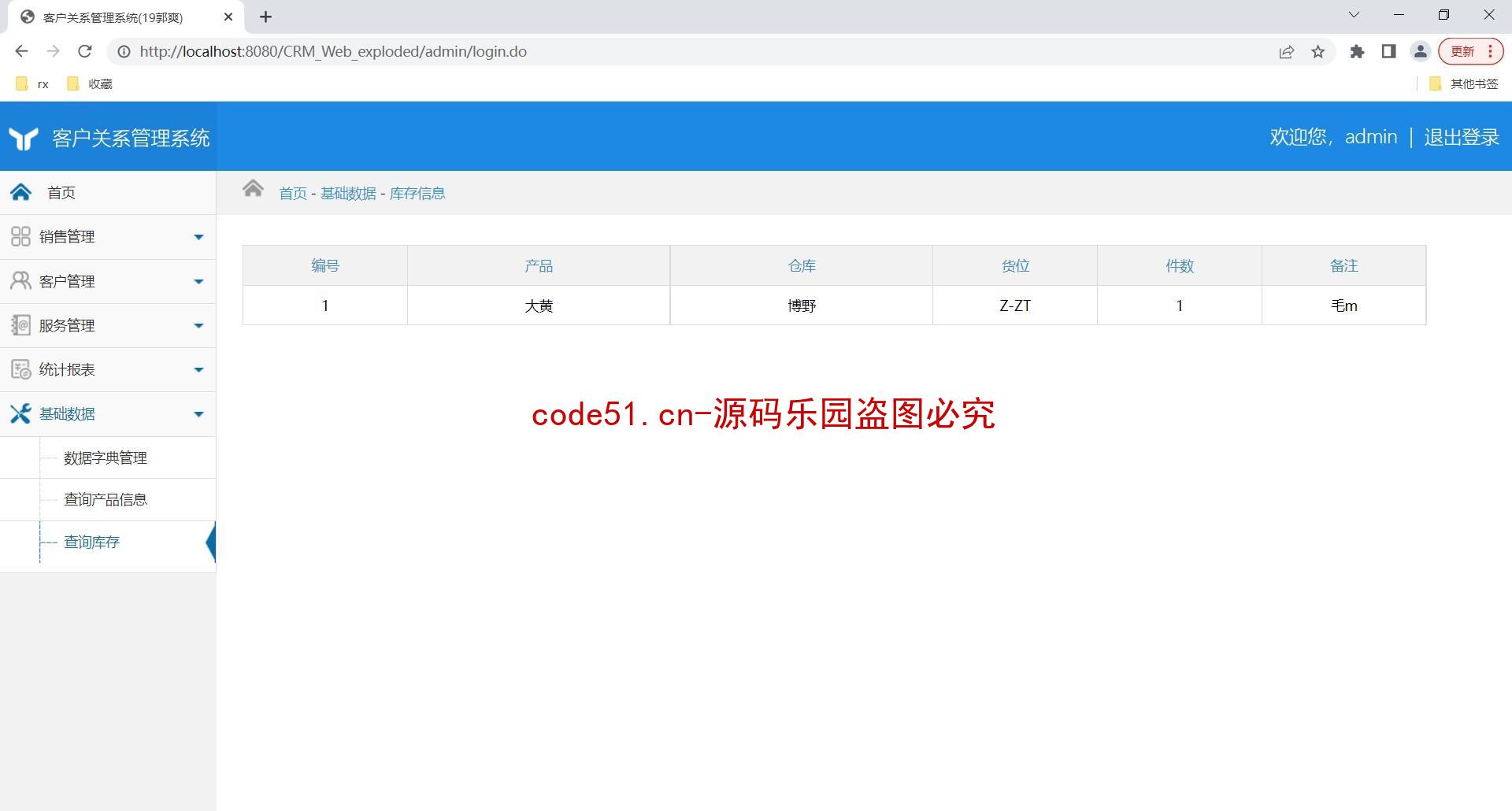Click the 备注 column header
1512x811 pixels.
[x=1344, y=266]
